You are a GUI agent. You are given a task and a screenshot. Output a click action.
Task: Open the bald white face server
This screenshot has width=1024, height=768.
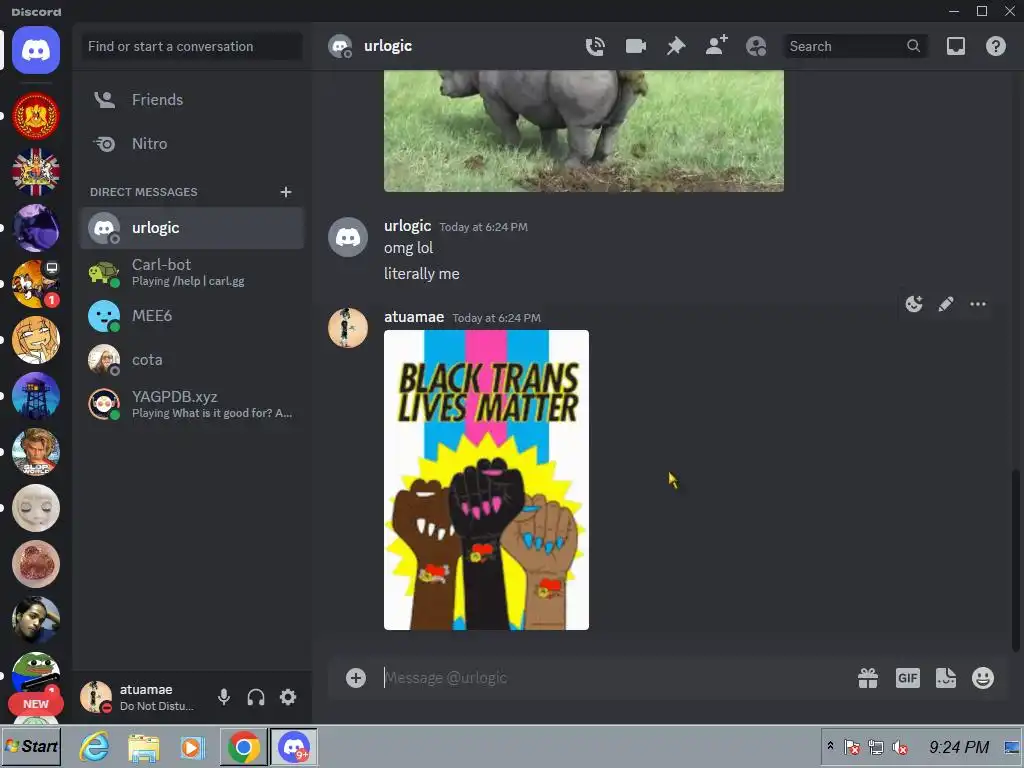36,507
